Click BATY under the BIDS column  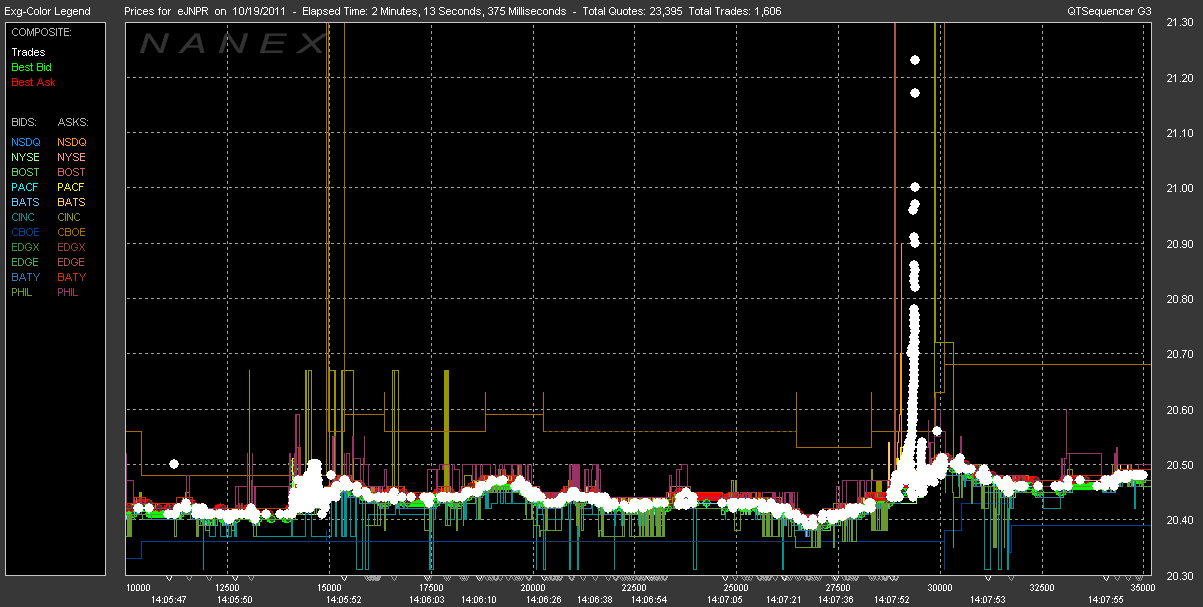(25, 277)
